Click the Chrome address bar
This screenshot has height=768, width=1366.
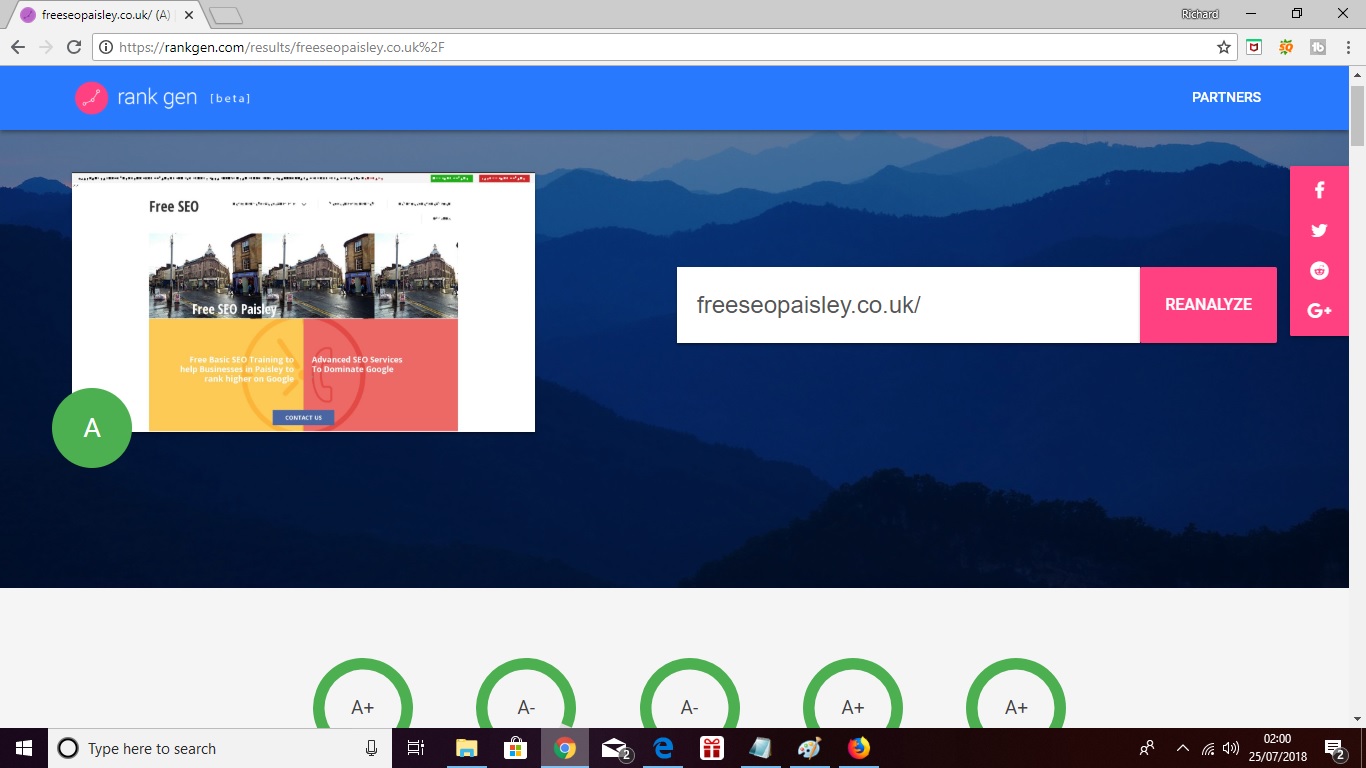(x=663, y=47)
